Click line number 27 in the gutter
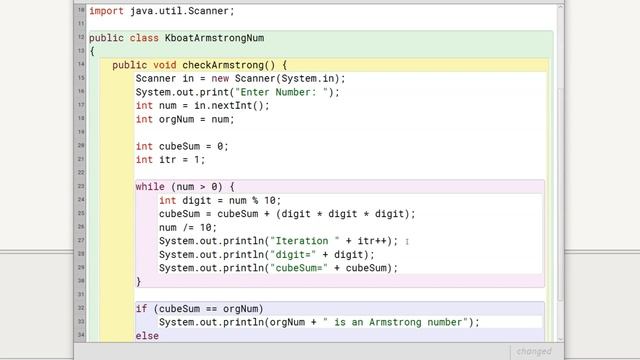The image size is (640, 360). click(81, 240)
